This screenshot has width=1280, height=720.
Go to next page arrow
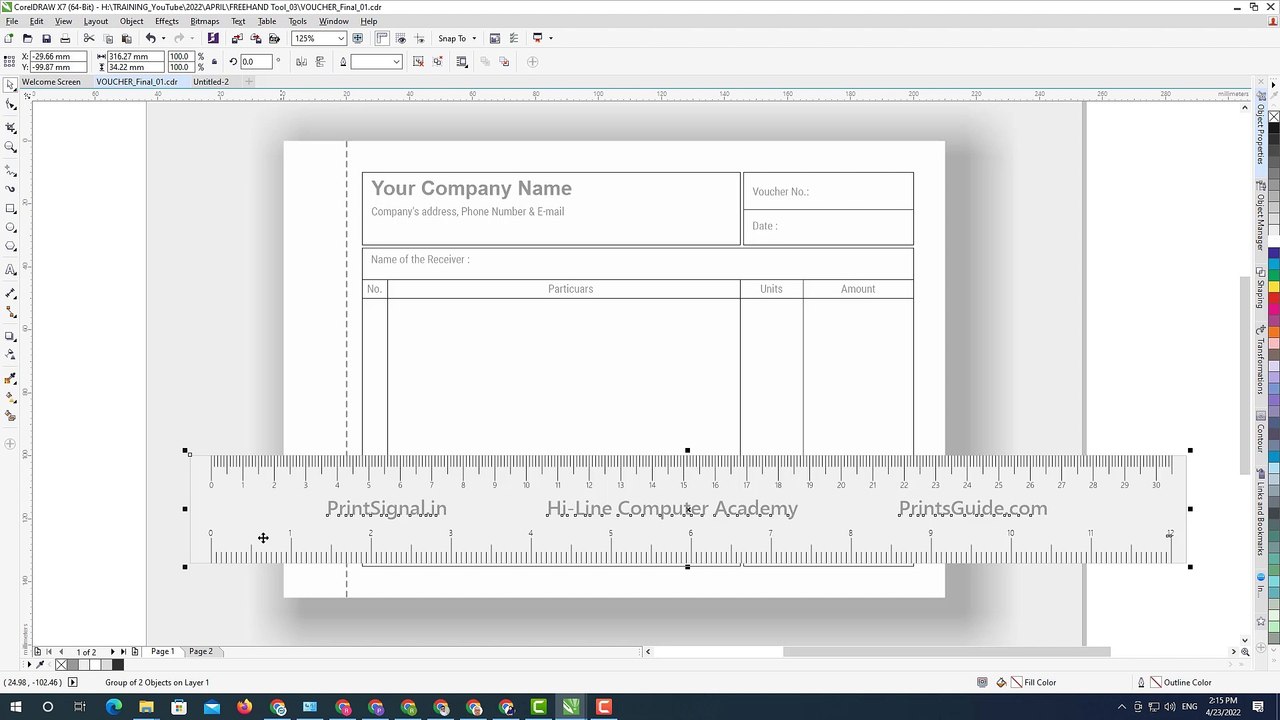click(x=112, y=652)
